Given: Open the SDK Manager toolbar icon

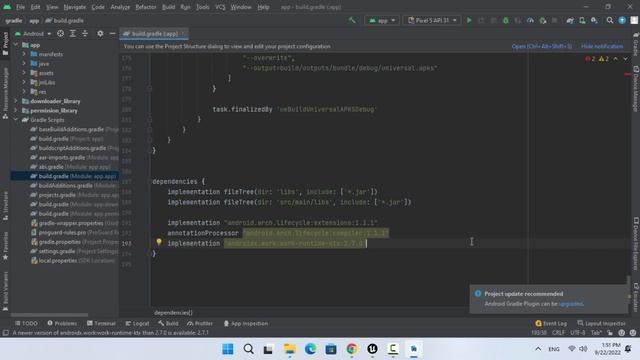Looking at the screenshot, I should (594, 20).
